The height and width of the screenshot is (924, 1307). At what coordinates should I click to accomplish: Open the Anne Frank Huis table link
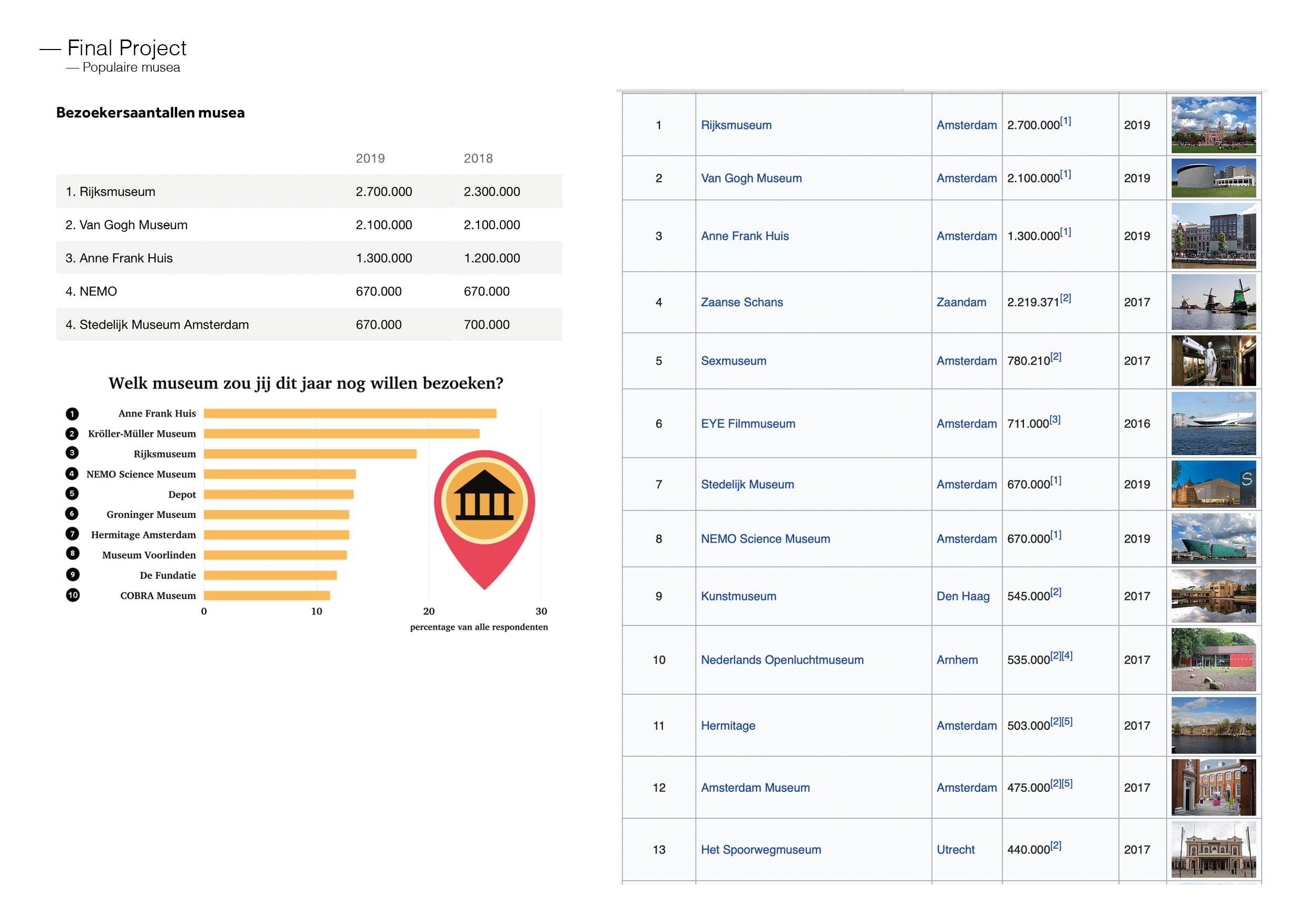pyautogui.click(x=745, y=236)
